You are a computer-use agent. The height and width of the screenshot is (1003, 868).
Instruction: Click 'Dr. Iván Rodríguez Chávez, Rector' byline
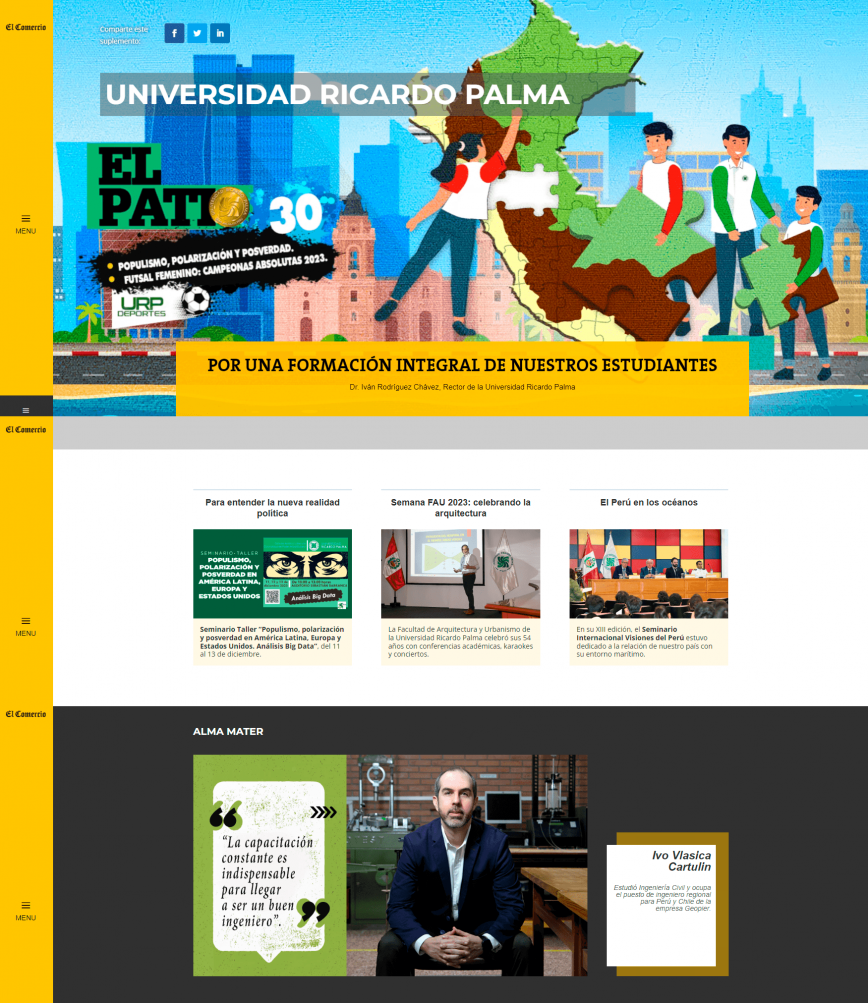tap(462, 387)
